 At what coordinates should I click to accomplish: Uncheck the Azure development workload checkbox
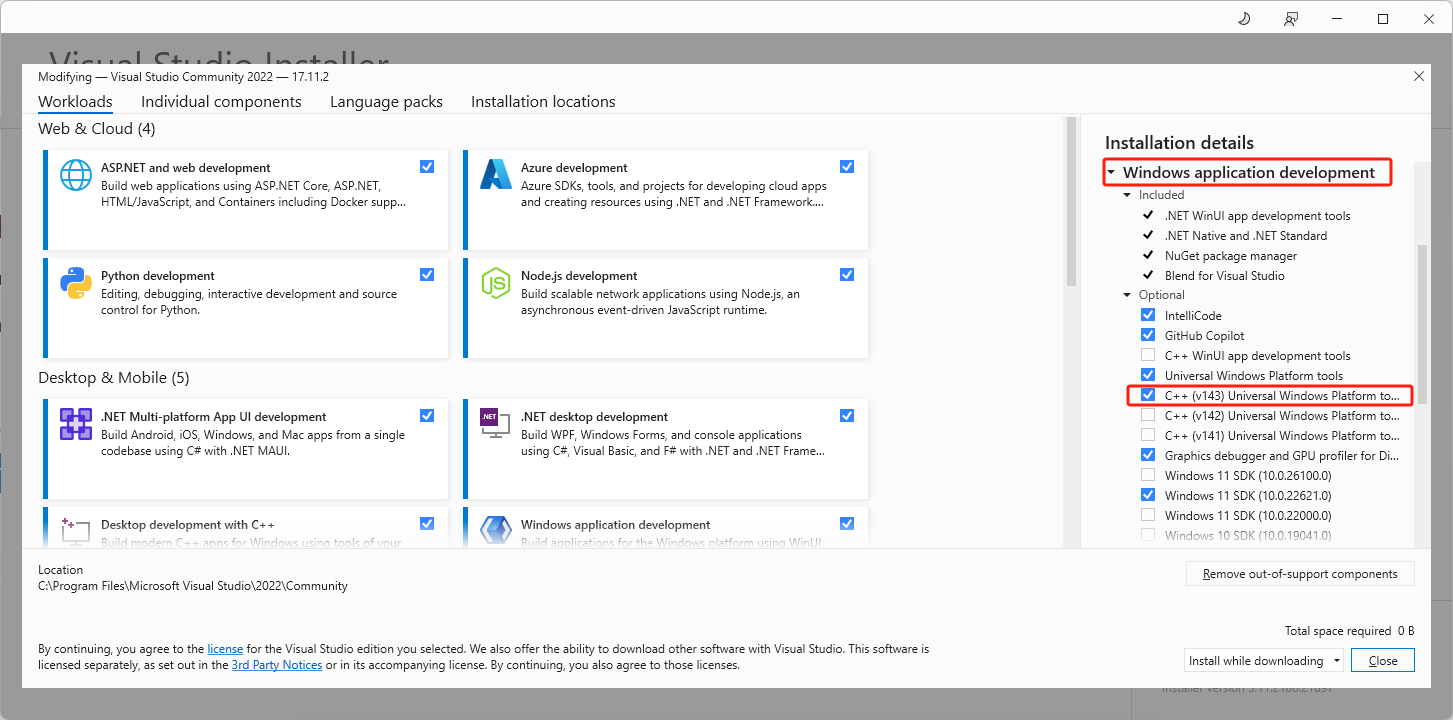coord(847,167)
